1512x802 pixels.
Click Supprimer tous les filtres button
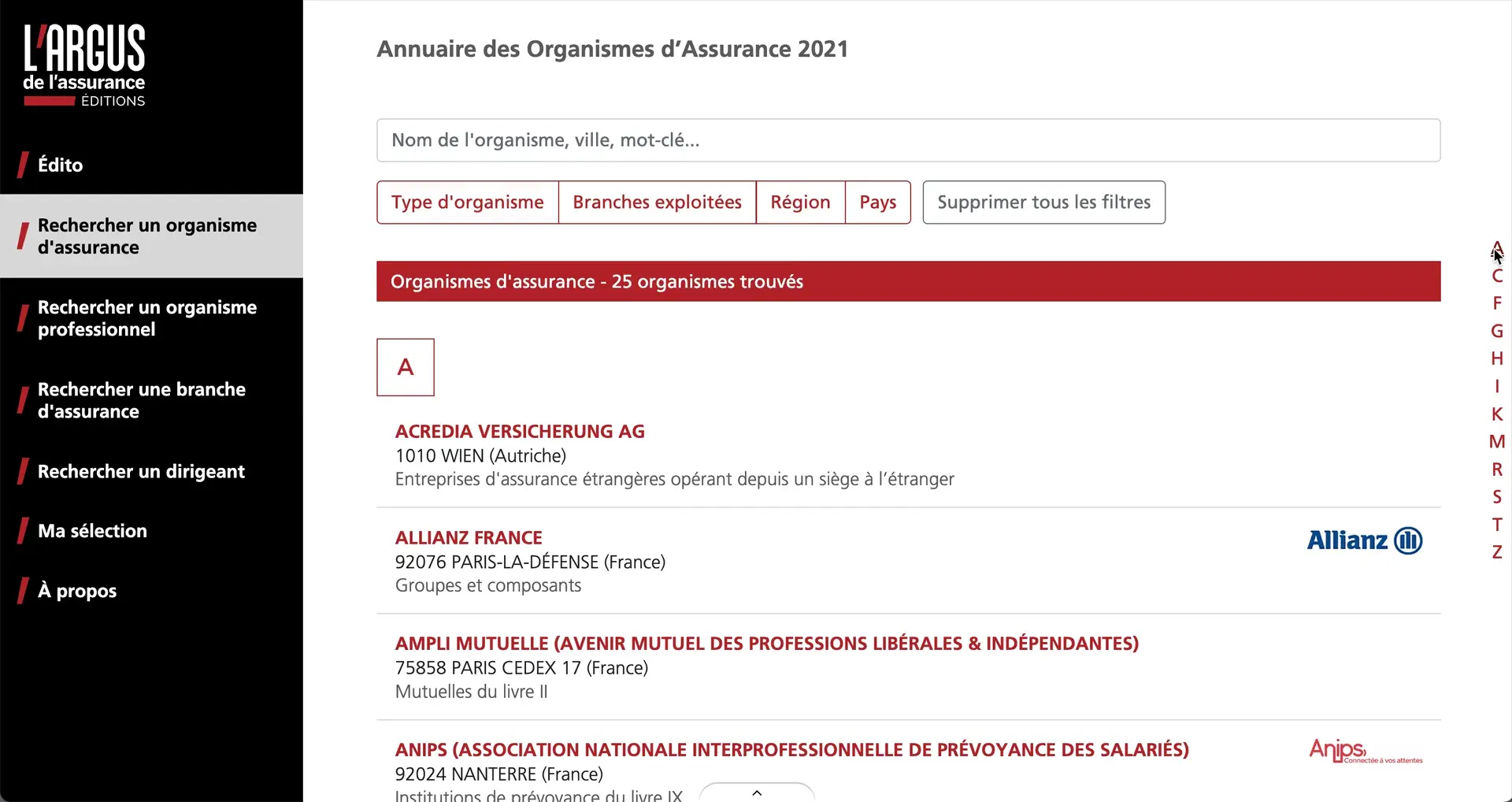click(1043, 202)
